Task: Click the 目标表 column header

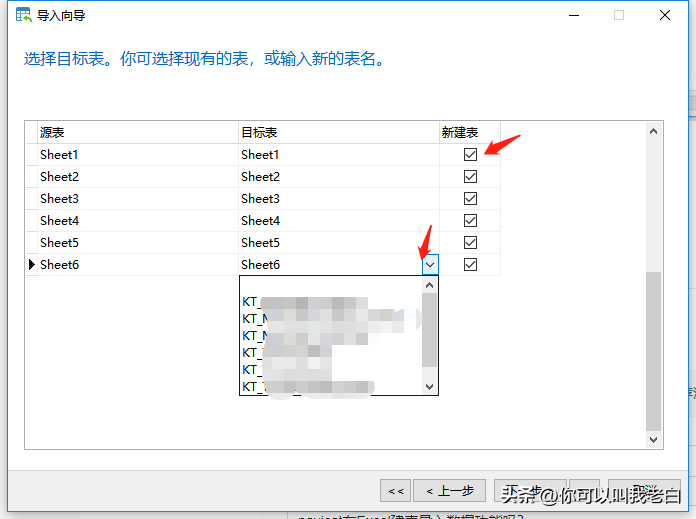Action: (339, 132)
